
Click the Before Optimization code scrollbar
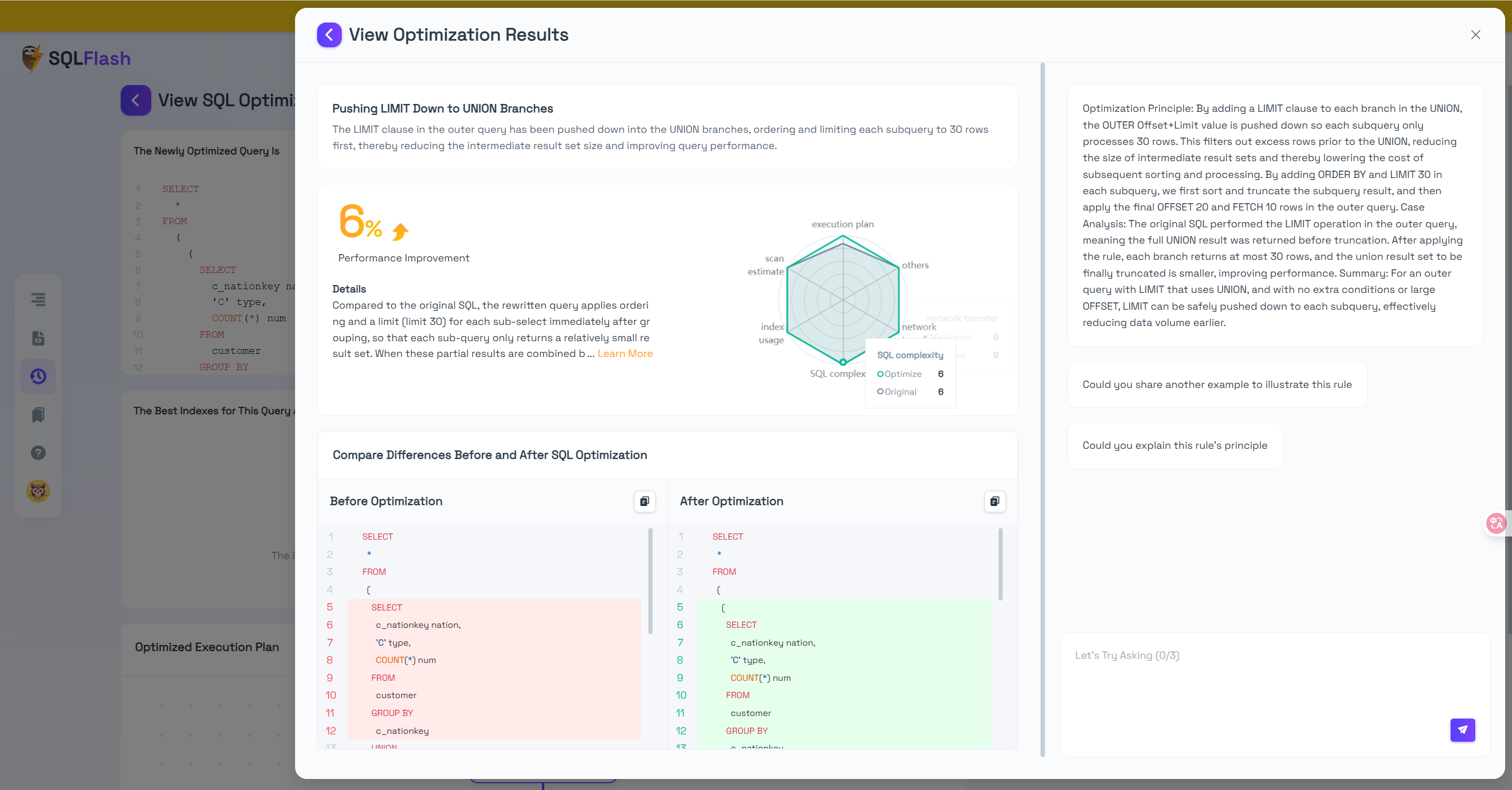click(x=650, y=580)
